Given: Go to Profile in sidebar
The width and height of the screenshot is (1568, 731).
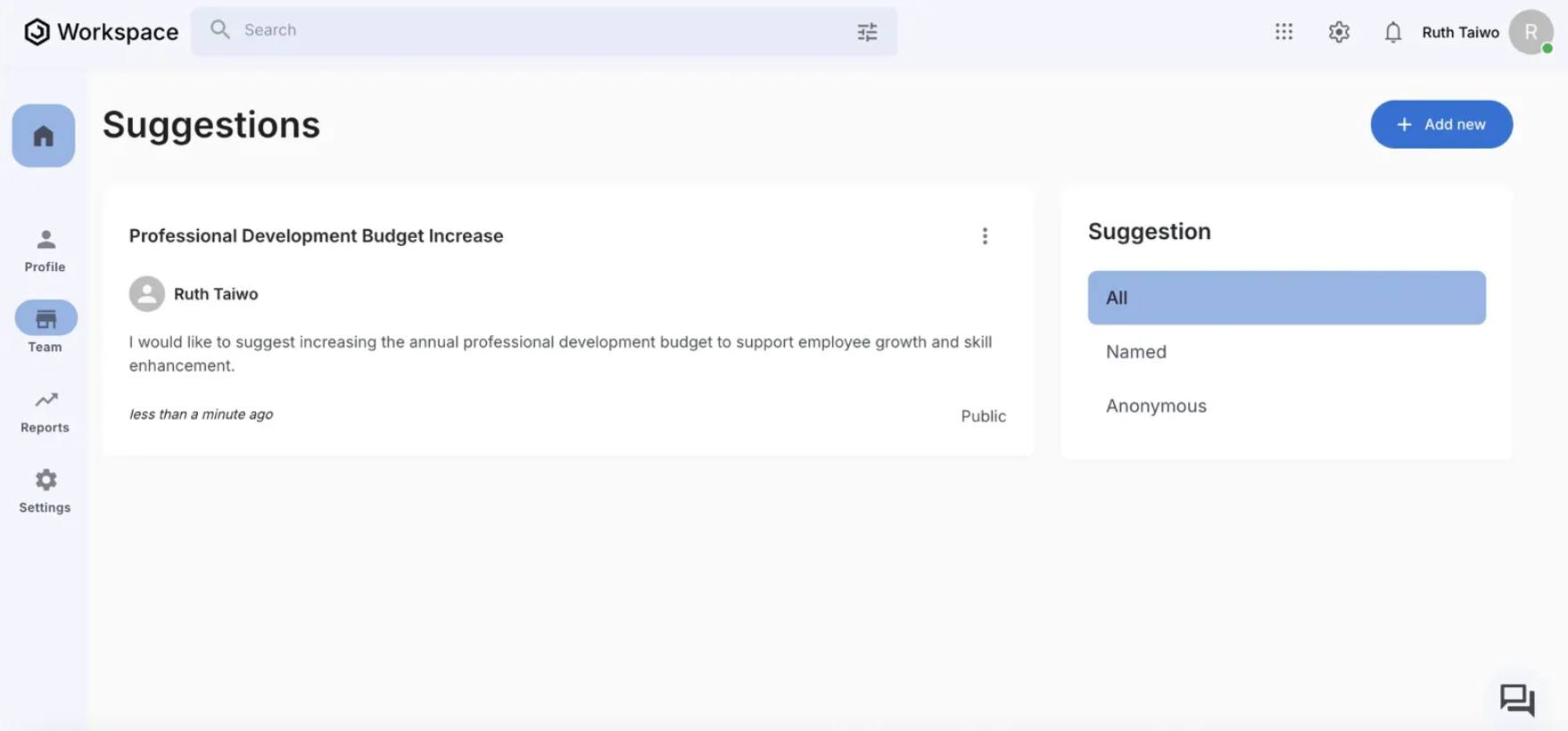Looking at the screenshot, I should pos(45,250).
